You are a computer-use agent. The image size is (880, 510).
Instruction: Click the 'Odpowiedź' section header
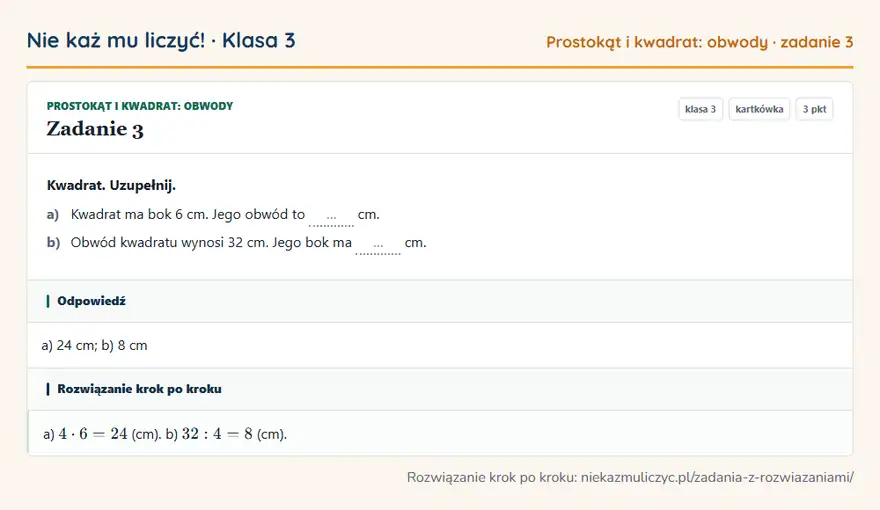91,301
